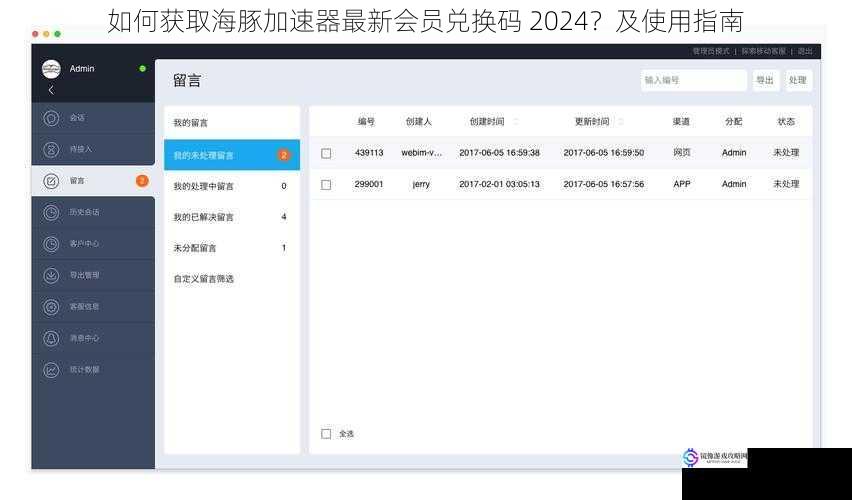Select the 未分配留言 filter
852x500 pixels.
(x=232, y=248)
